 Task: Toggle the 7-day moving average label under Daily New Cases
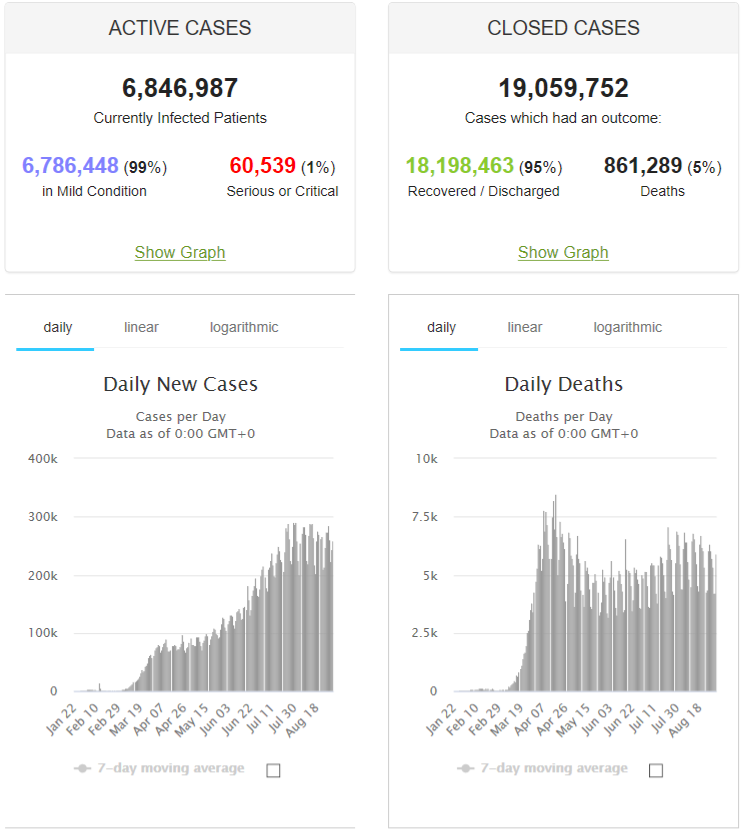click(171, 768)
